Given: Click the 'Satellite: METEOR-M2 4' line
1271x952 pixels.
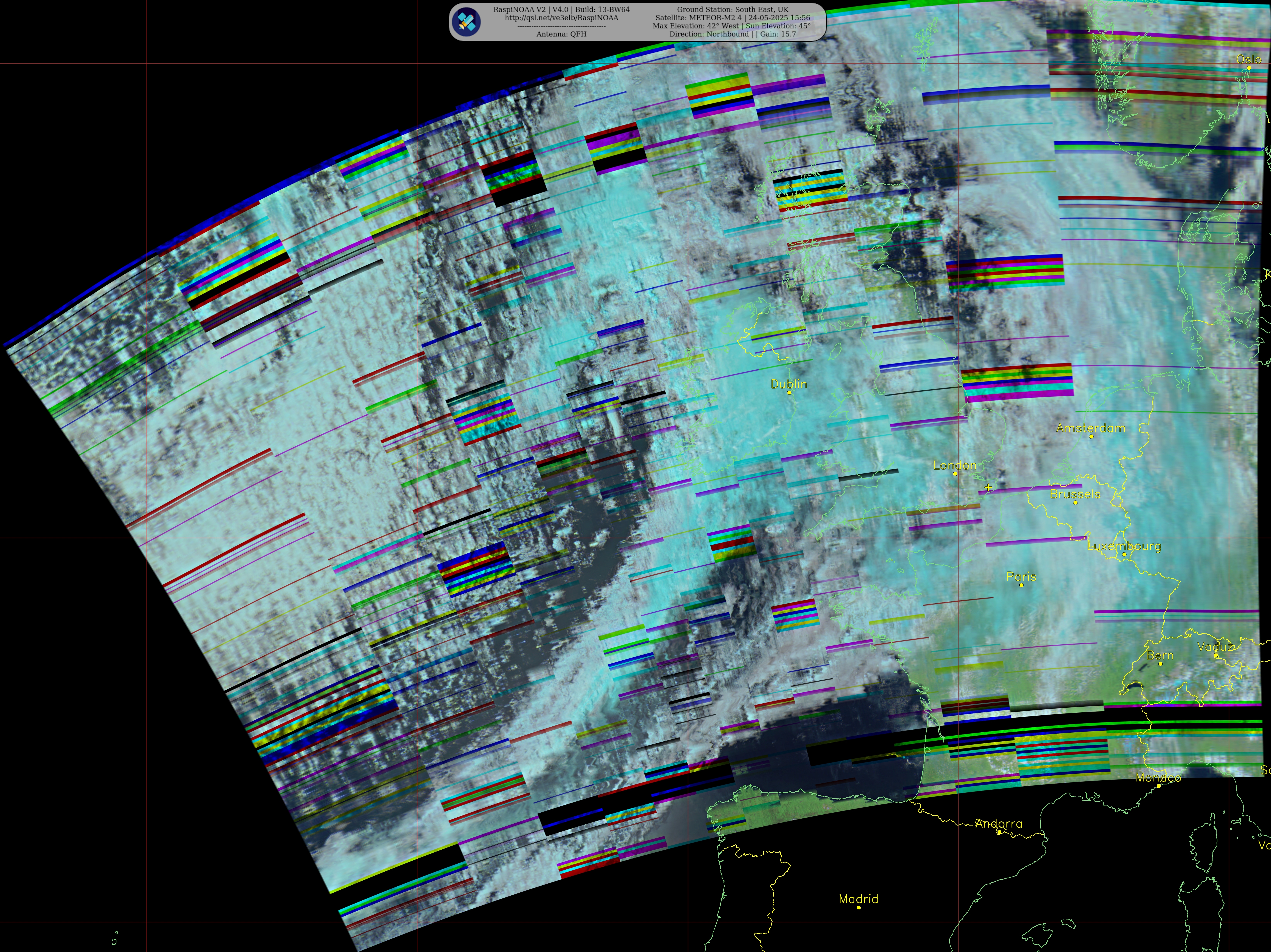Looking at the screenshot, I should tap(733, 18).
